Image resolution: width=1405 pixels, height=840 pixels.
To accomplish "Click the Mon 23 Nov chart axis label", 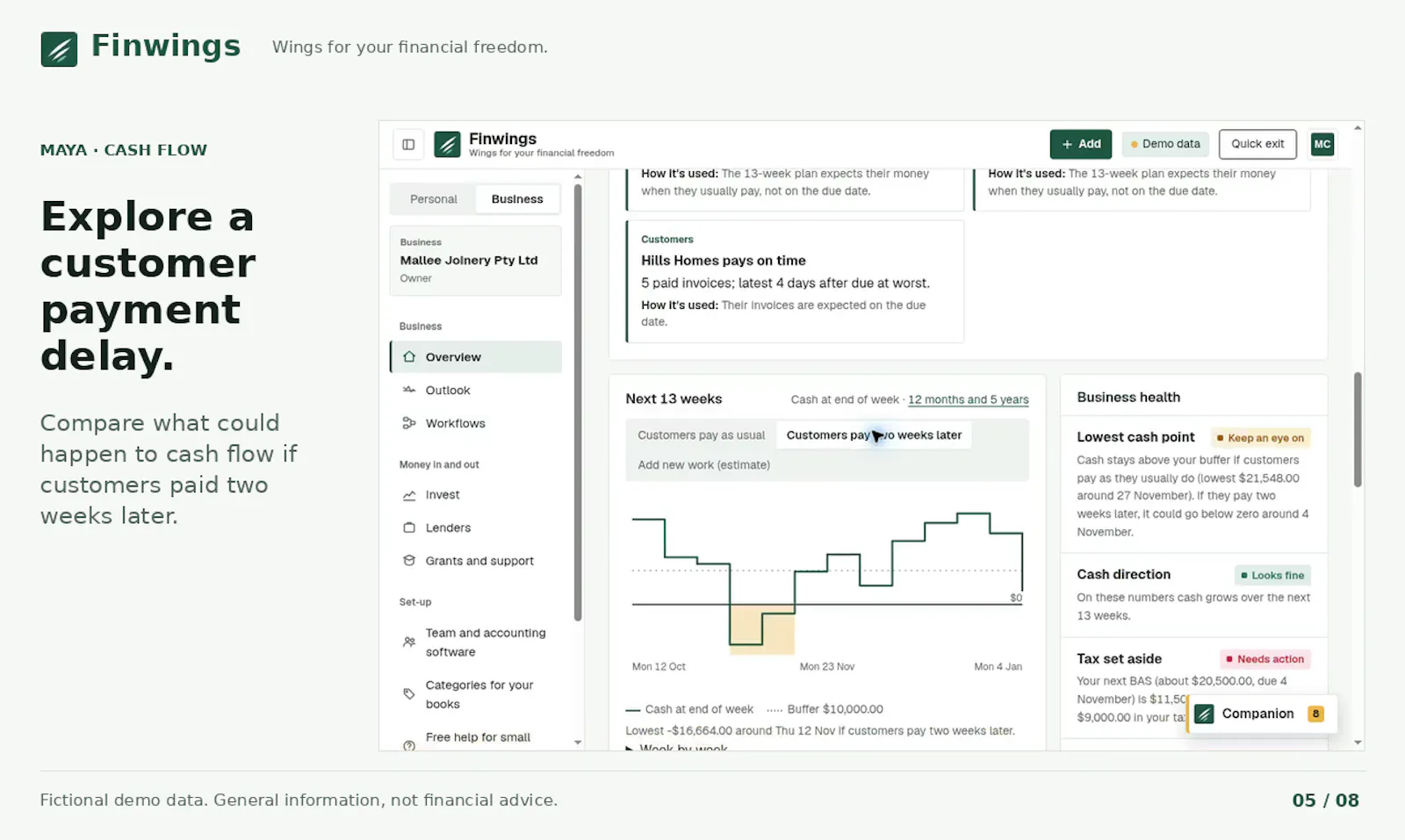I will point(826,667).
